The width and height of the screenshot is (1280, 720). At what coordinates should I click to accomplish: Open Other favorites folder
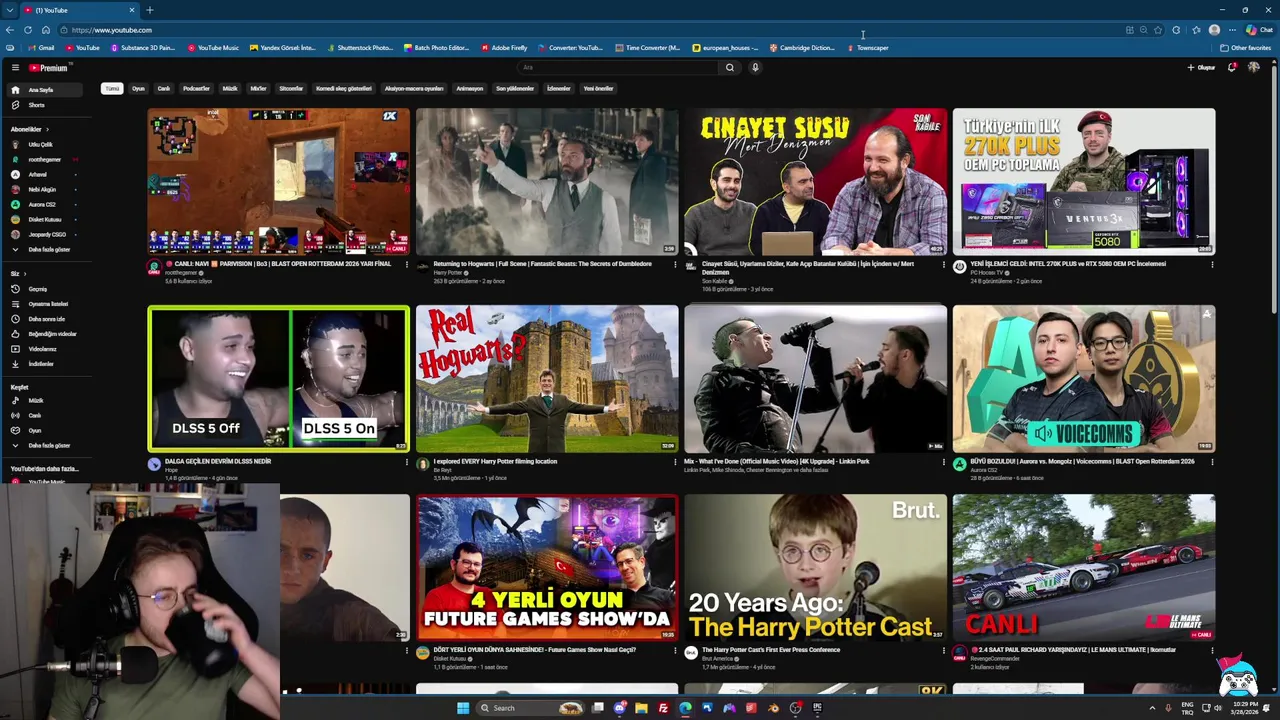coord(1245,48)
